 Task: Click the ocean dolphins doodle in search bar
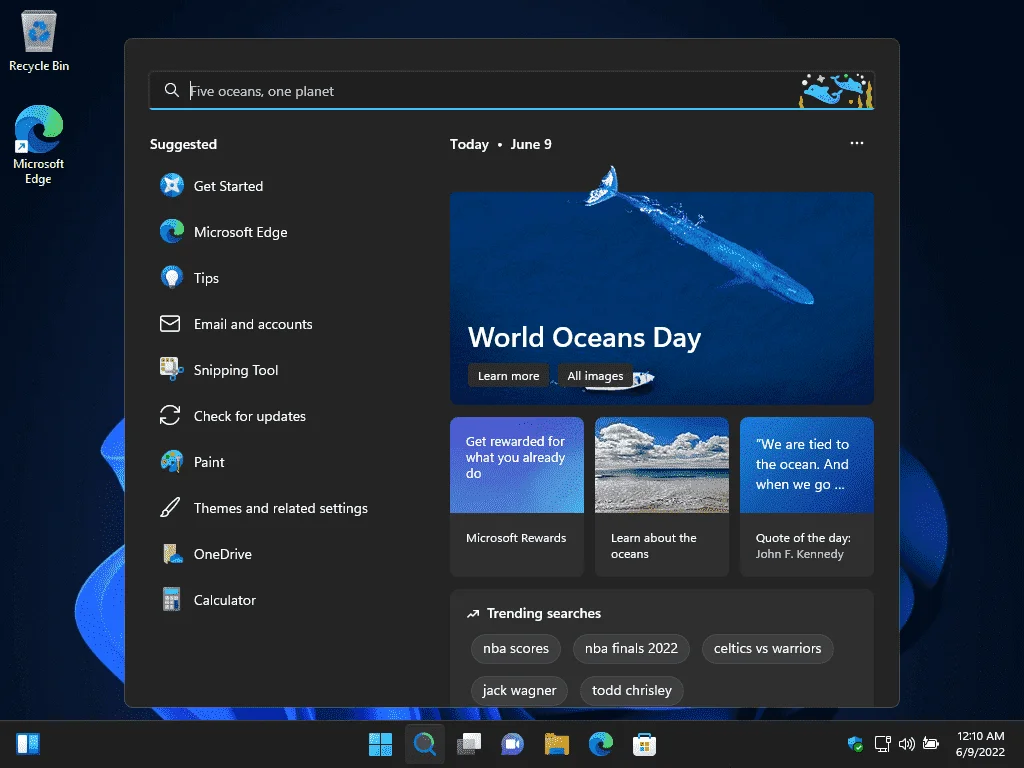click(x=837, y=90)
